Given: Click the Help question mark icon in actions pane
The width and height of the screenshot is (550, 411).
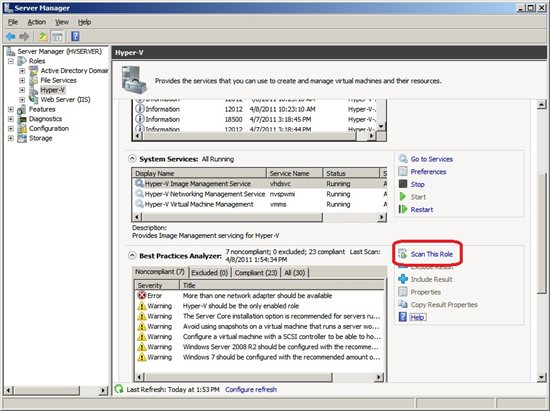Looking at the screenshot, I should point(403,317).
